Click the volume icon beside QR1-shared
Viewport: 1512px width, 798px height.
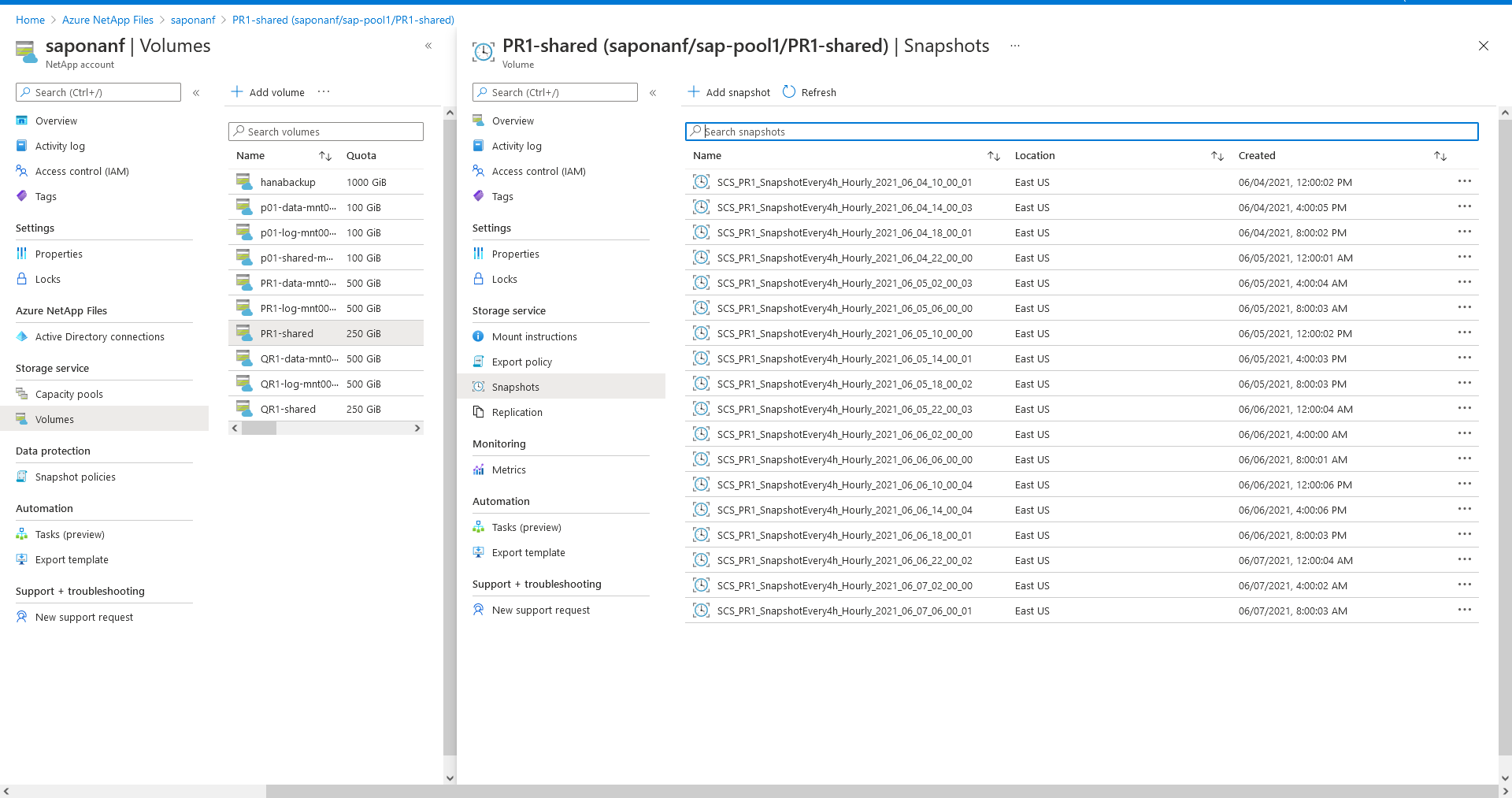pos(244,409)
